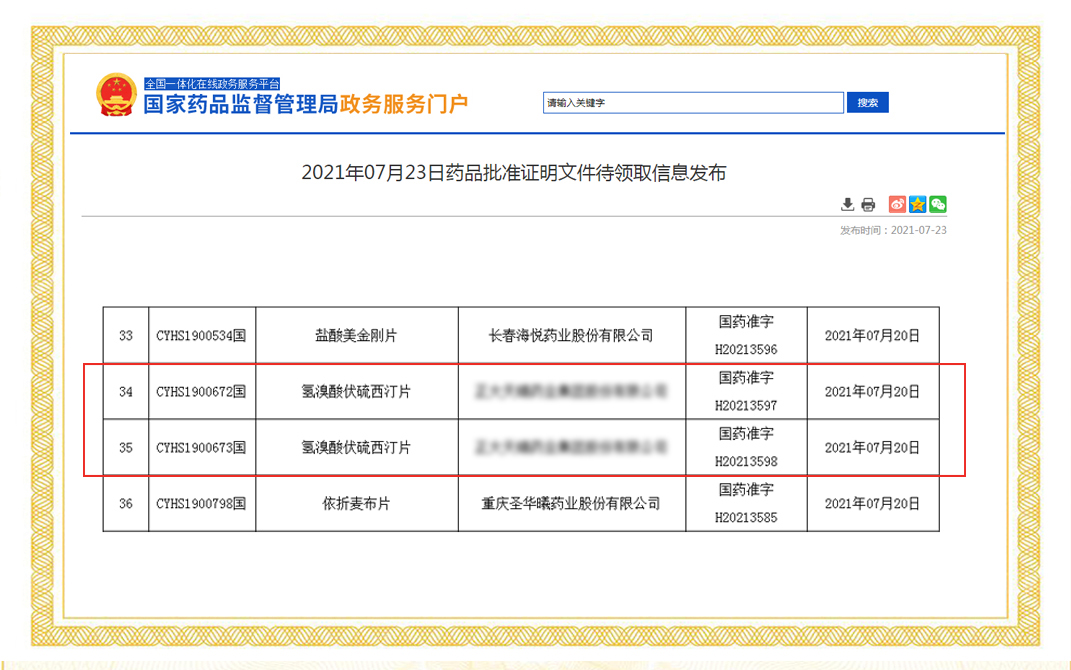Image resolution: width=1071 pixels, height=670 pixels.
Task: Share the page to Sina Weibo
Action: [x=897, y=205]
